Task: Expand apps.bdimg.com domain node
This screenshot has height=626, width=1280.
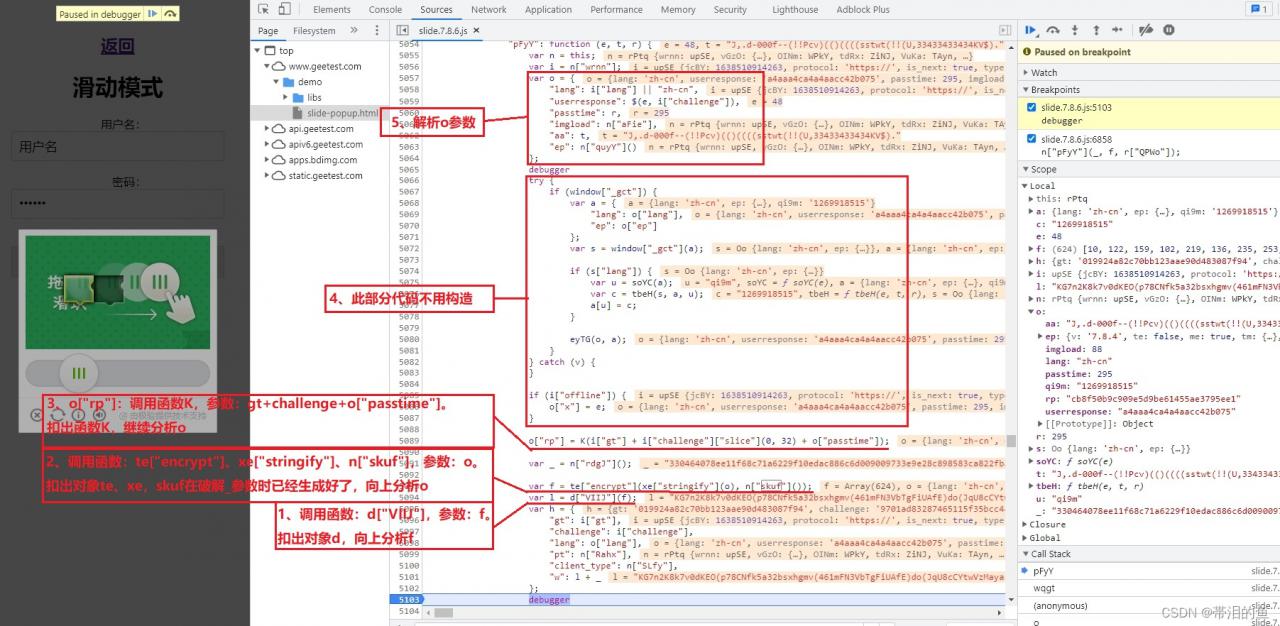Action: coord(268,159)
